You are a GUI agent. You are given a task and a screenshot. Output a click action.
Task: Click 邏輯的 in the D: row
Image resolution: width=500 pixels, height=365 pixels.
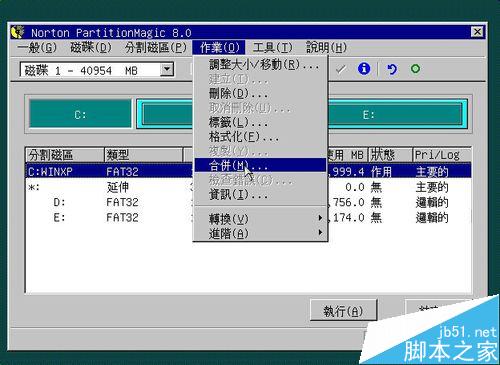tap(432, 202)
